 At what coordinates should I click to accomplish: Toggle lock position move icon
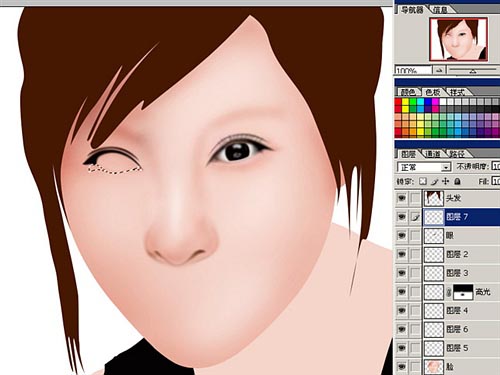[x=446, y=181]
